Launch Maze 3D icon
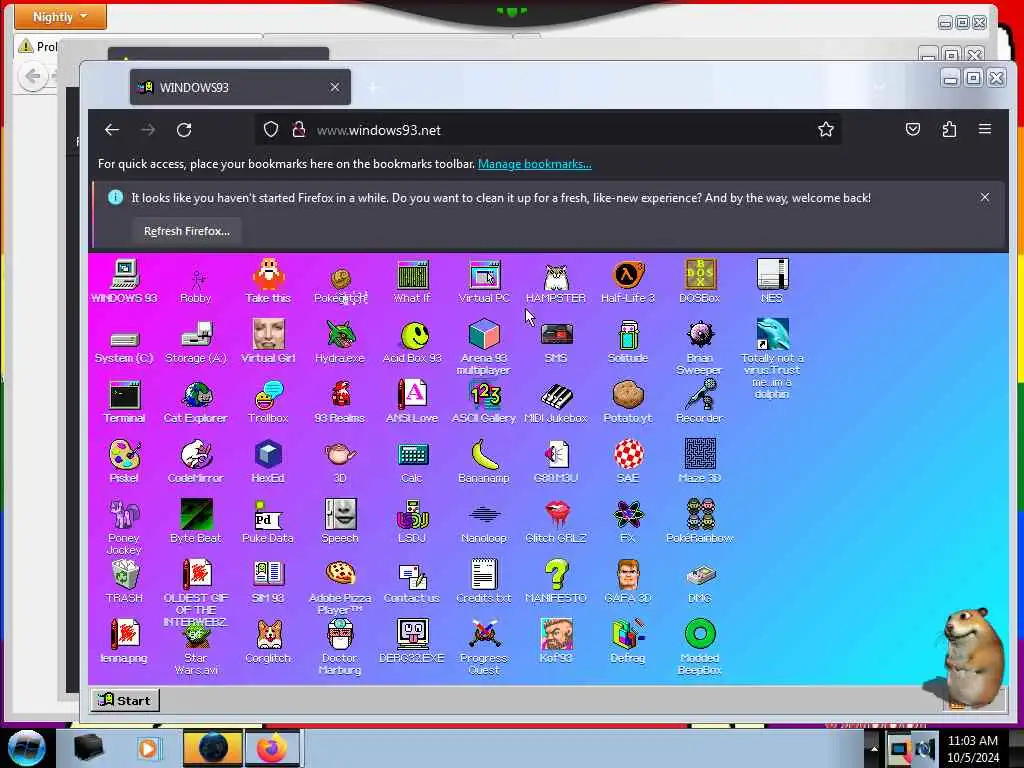Screen dimensions: 1024x768 click(x=699, y=461)
